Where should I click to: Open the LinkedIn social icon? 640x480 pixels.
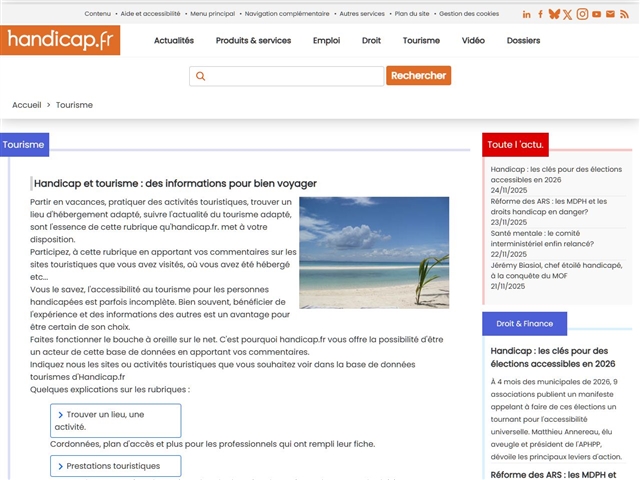click(x=527, y=14)
